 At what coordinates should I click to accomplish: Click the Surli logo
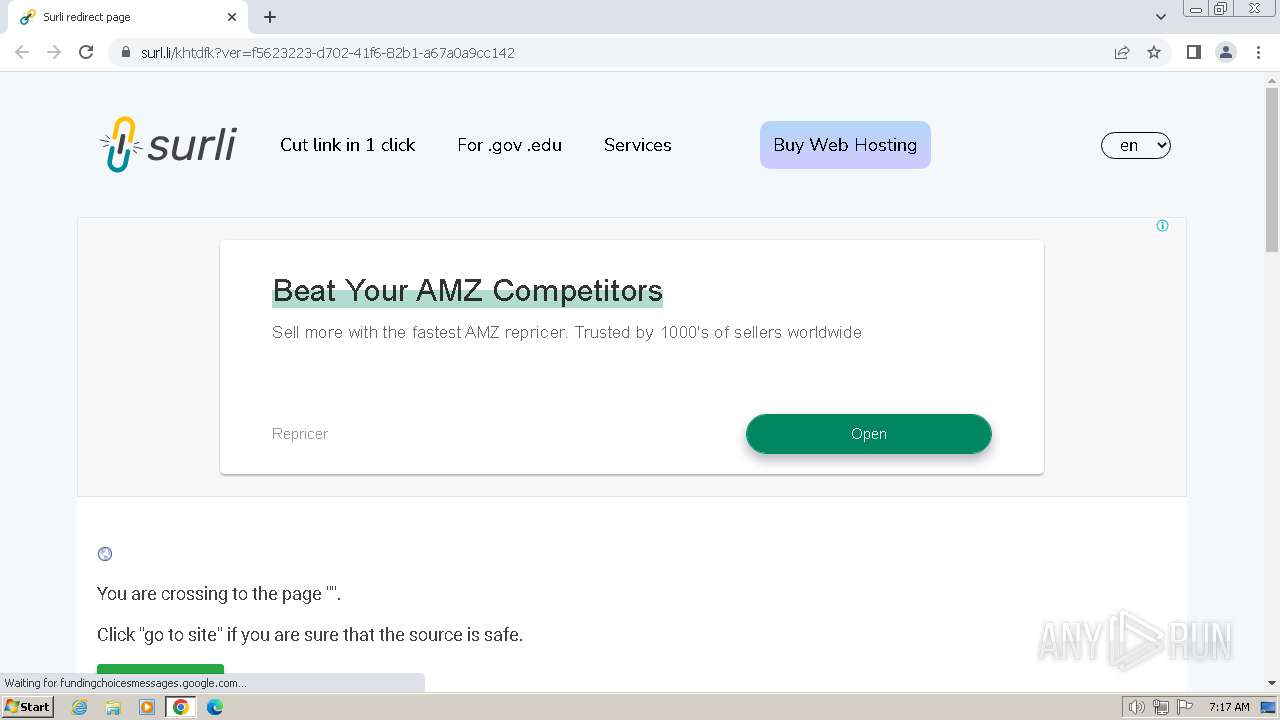[168, 145]
